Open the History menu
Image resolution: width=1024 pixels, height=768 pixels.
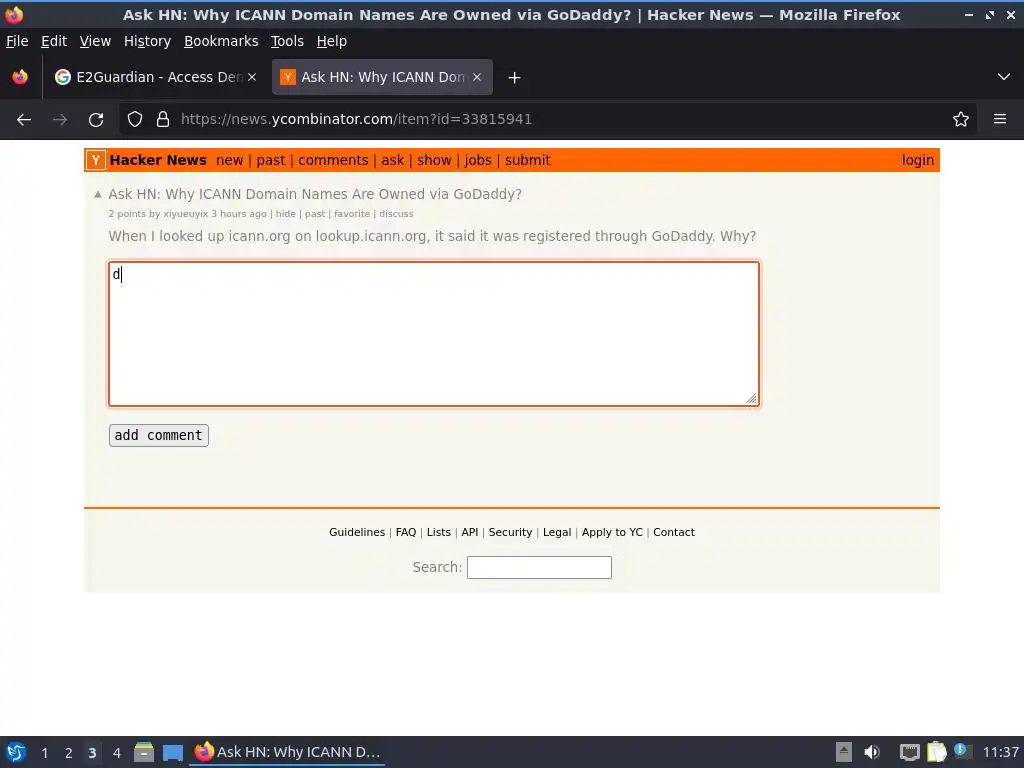point(147,41)
